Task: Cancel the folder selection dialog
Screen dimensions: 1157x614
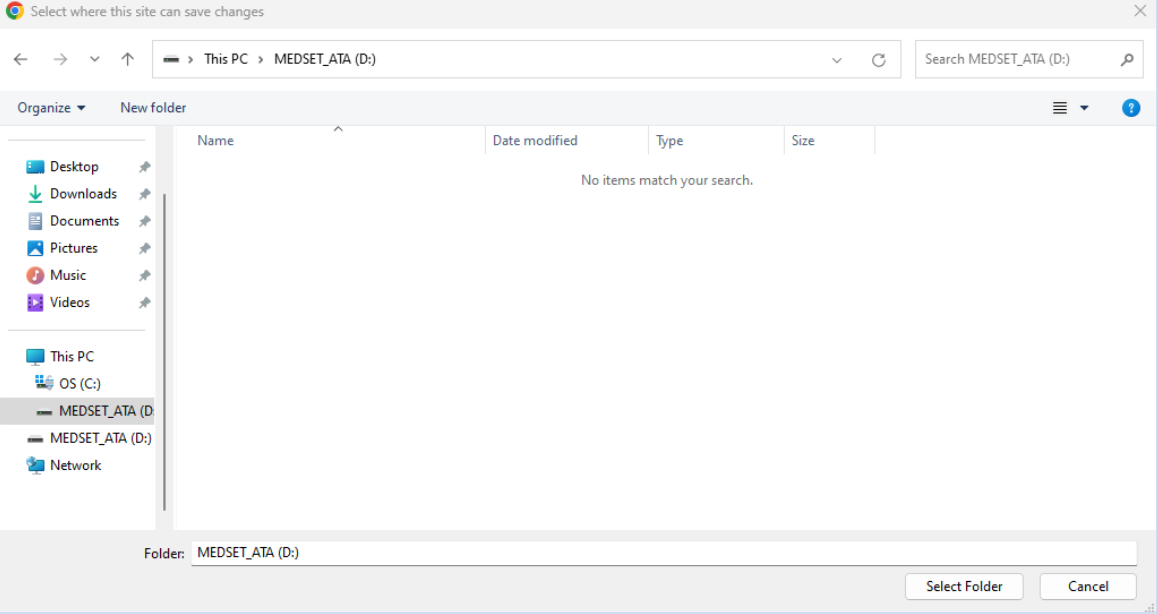Action: click(x=1087, y=586)
